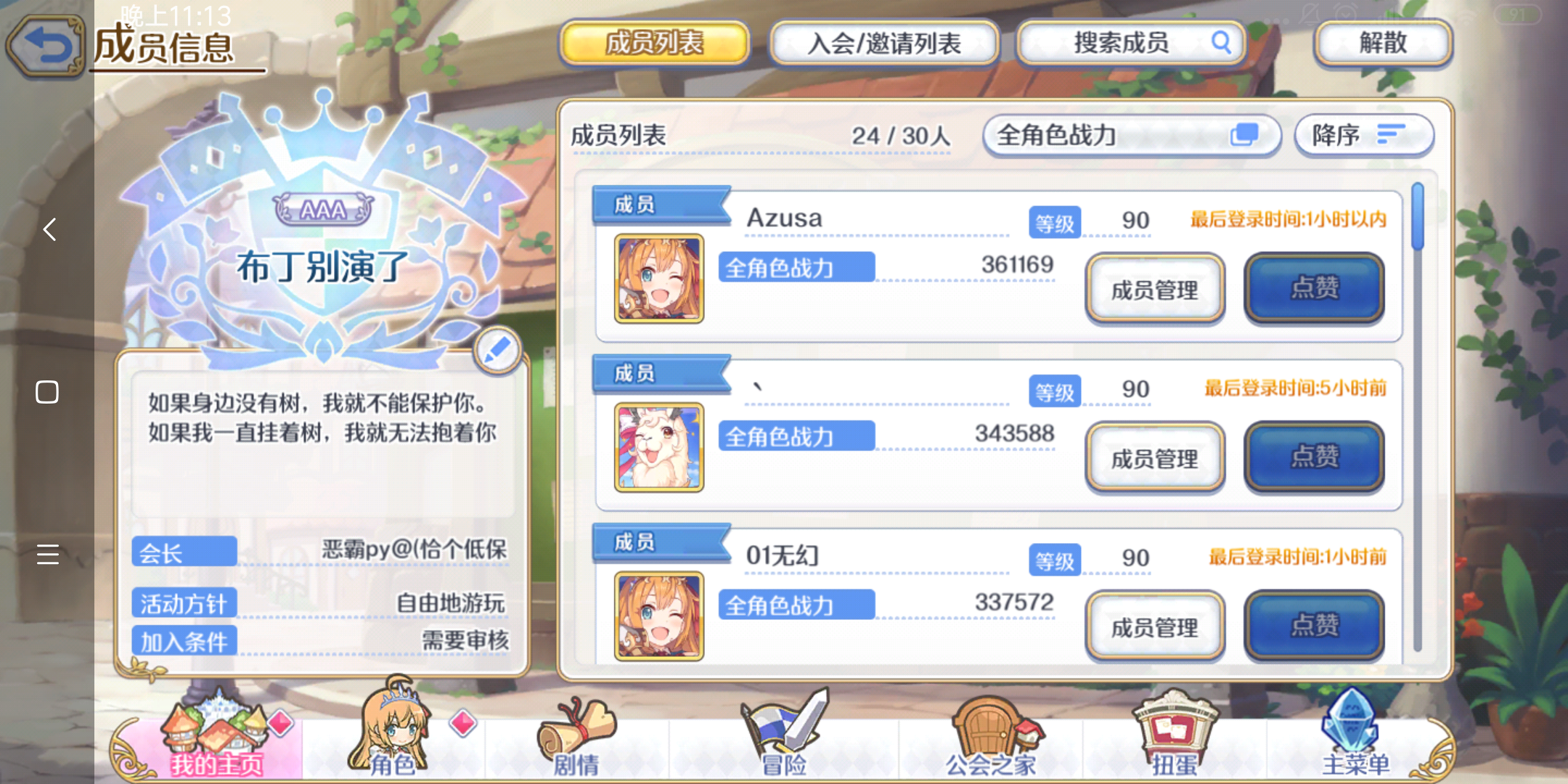This screenshot has height=784, width=1568.
Task: Open the 公会之家 guild house icon
Action: (x=992, y=735)
